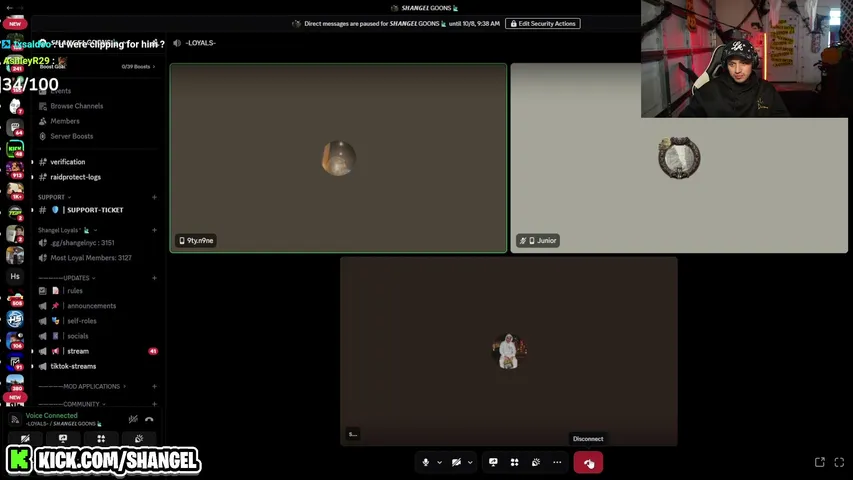Enter full screen for the call

click(x=839, y=462)
